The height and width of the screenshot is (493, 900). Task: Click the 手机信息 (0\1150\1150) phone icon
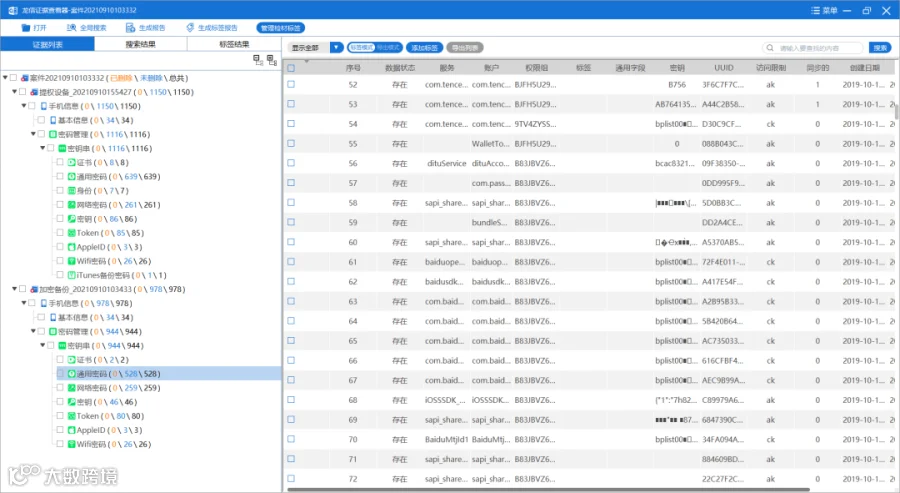[44, 106]
